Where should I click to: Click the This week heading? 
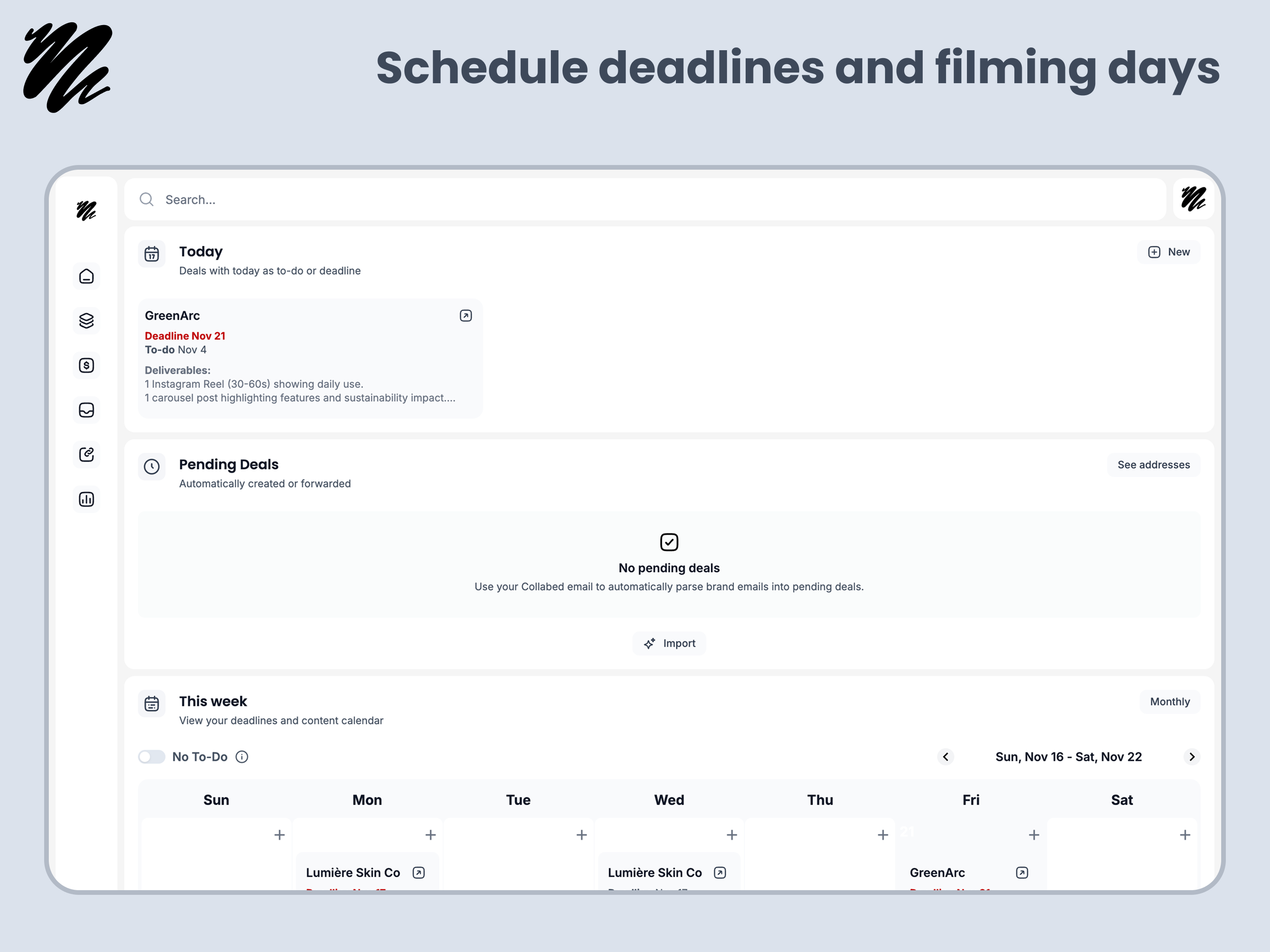click(213, 701)
